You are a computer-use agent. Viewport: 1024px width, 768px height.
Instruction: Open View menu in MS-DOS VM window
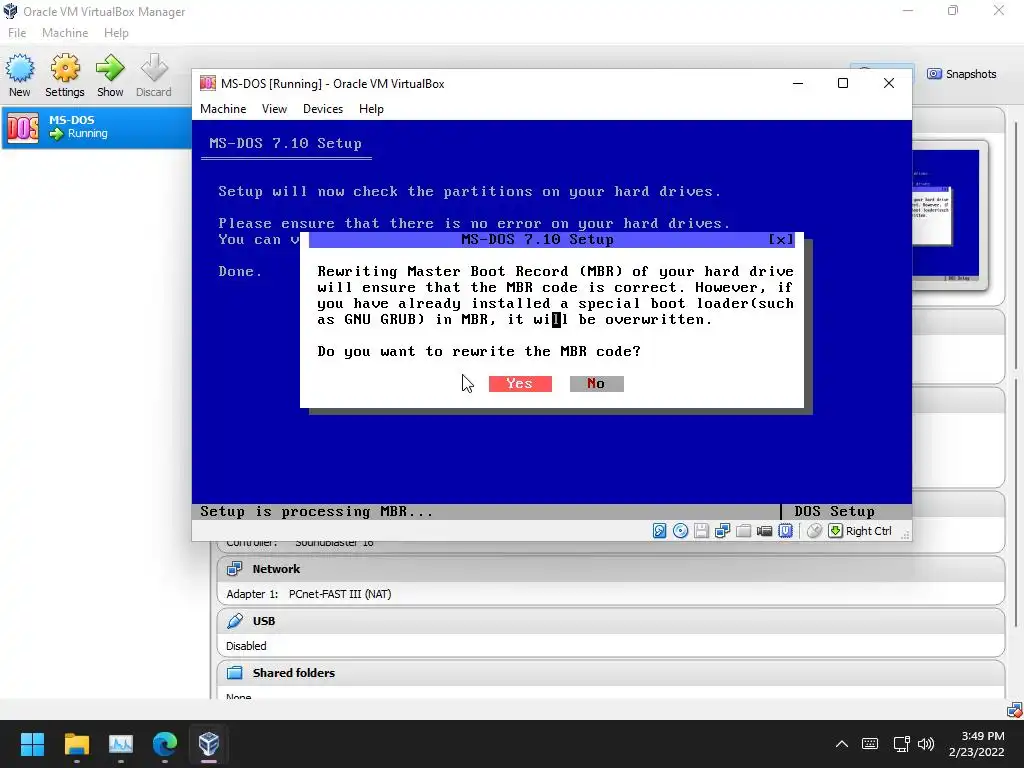coord(274,109)
